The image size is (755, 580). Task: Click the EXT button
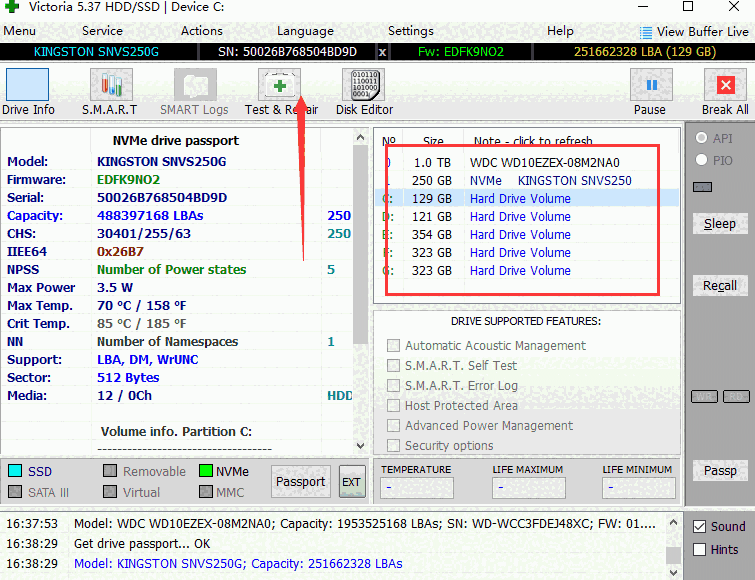351,481
